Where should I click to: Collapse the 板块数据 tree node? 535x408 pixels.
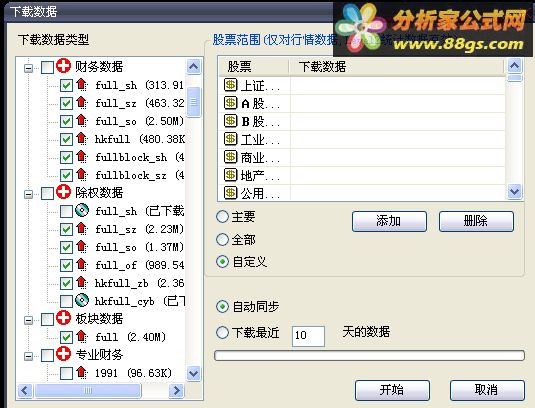point(29,320)
